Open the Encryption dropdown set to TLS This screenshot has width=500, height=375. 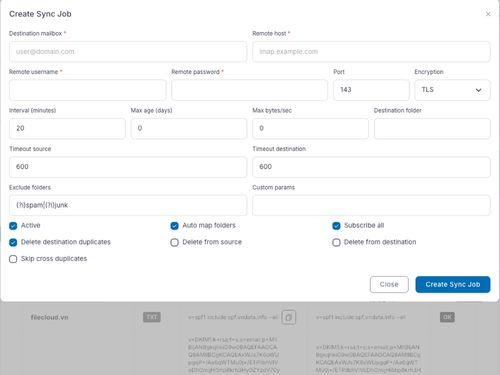click(452, 90)
